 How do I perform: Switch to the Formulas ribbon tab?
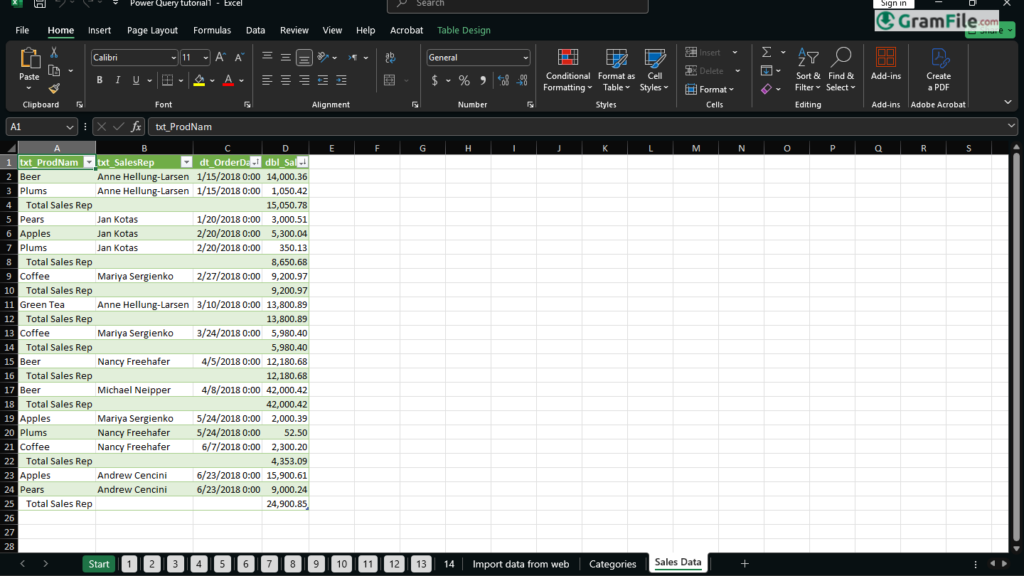[x=212, y=30]
